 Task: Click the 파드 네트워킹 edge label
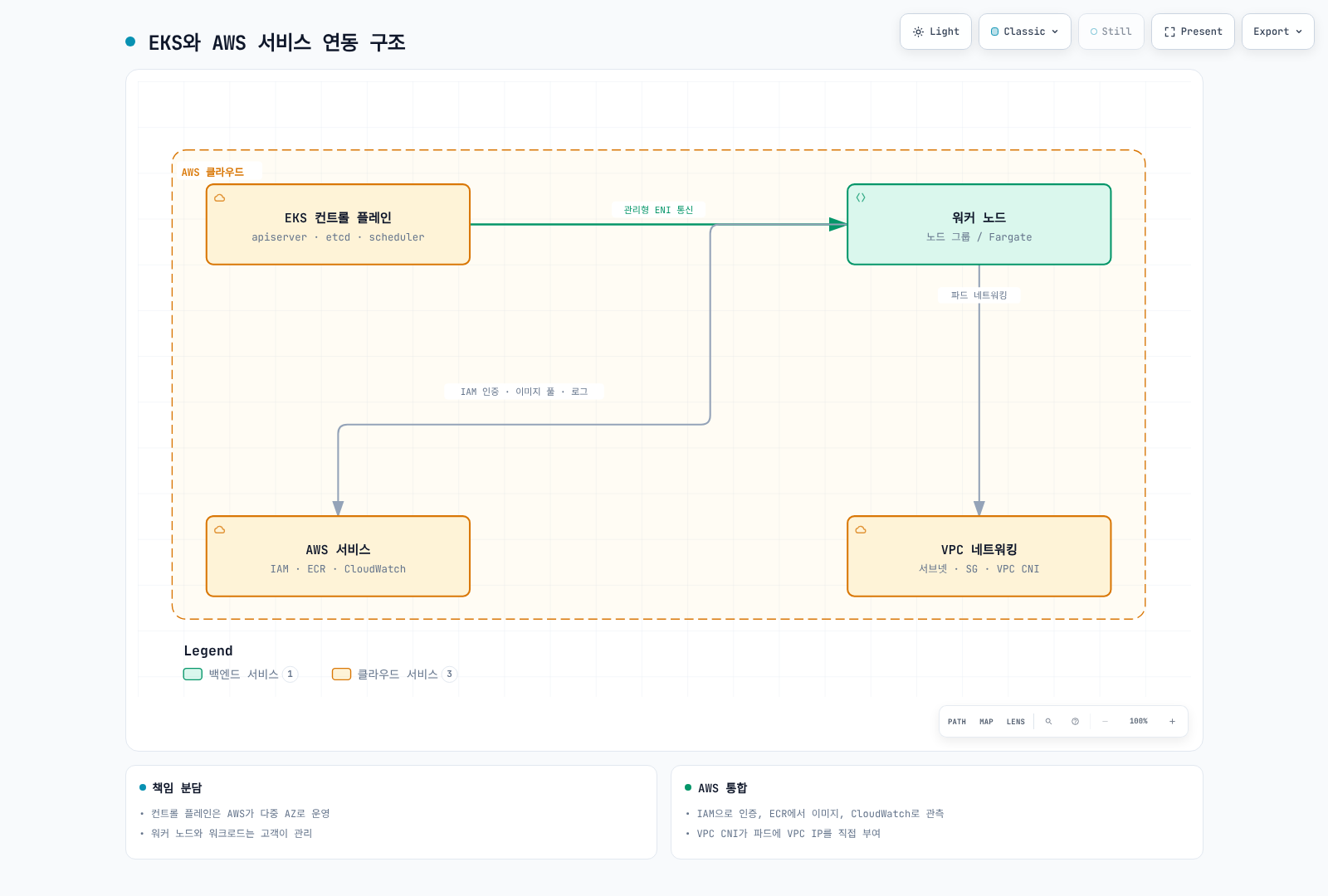tap(979, 295)
